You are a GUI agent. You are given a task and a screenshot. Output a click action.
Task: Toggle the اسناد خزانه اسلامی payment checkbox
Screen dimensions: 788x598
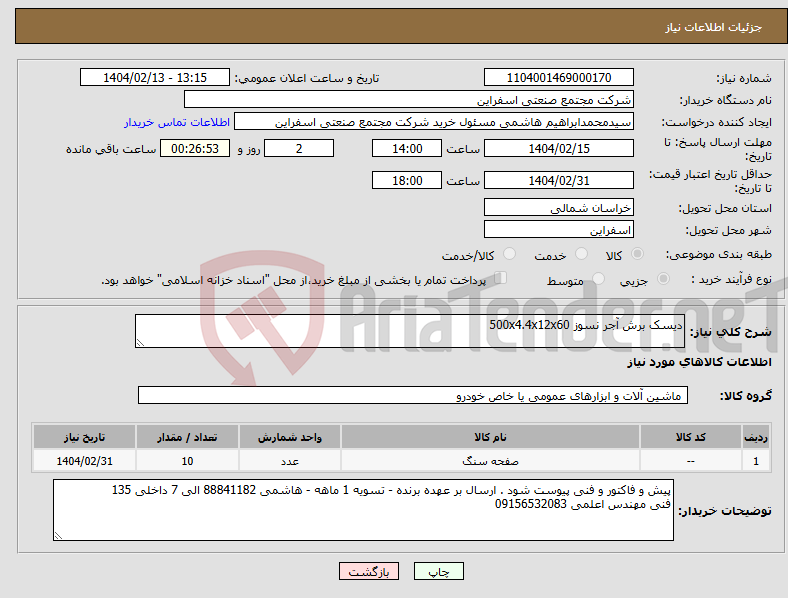click(501, 277)
